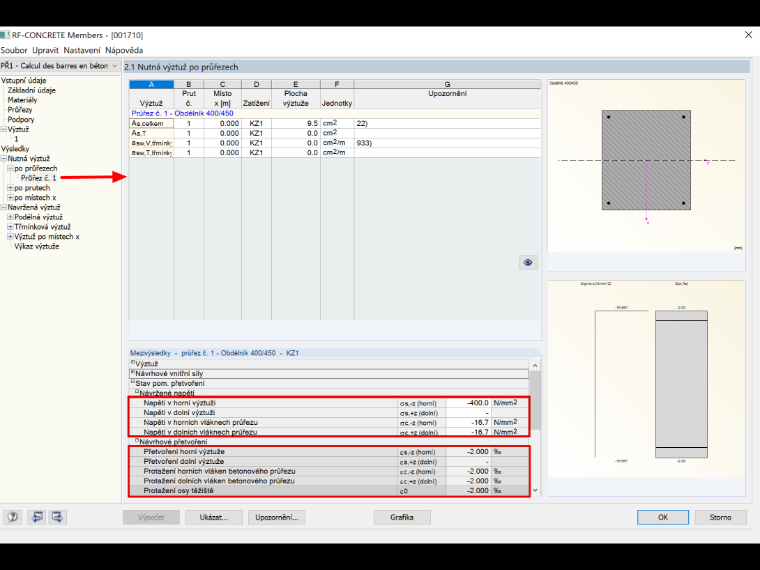Click the RF-CONCRETE Members title bar icon

coord(5,35)
